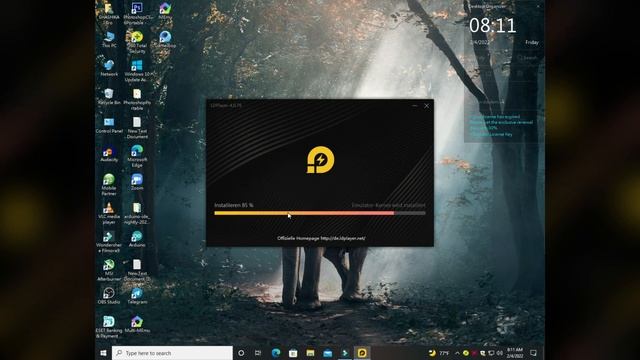Image resolution: width=640 pixels, height=360 pixels.
Task: Click the Type here to search box
Action: tap(172, 353)
